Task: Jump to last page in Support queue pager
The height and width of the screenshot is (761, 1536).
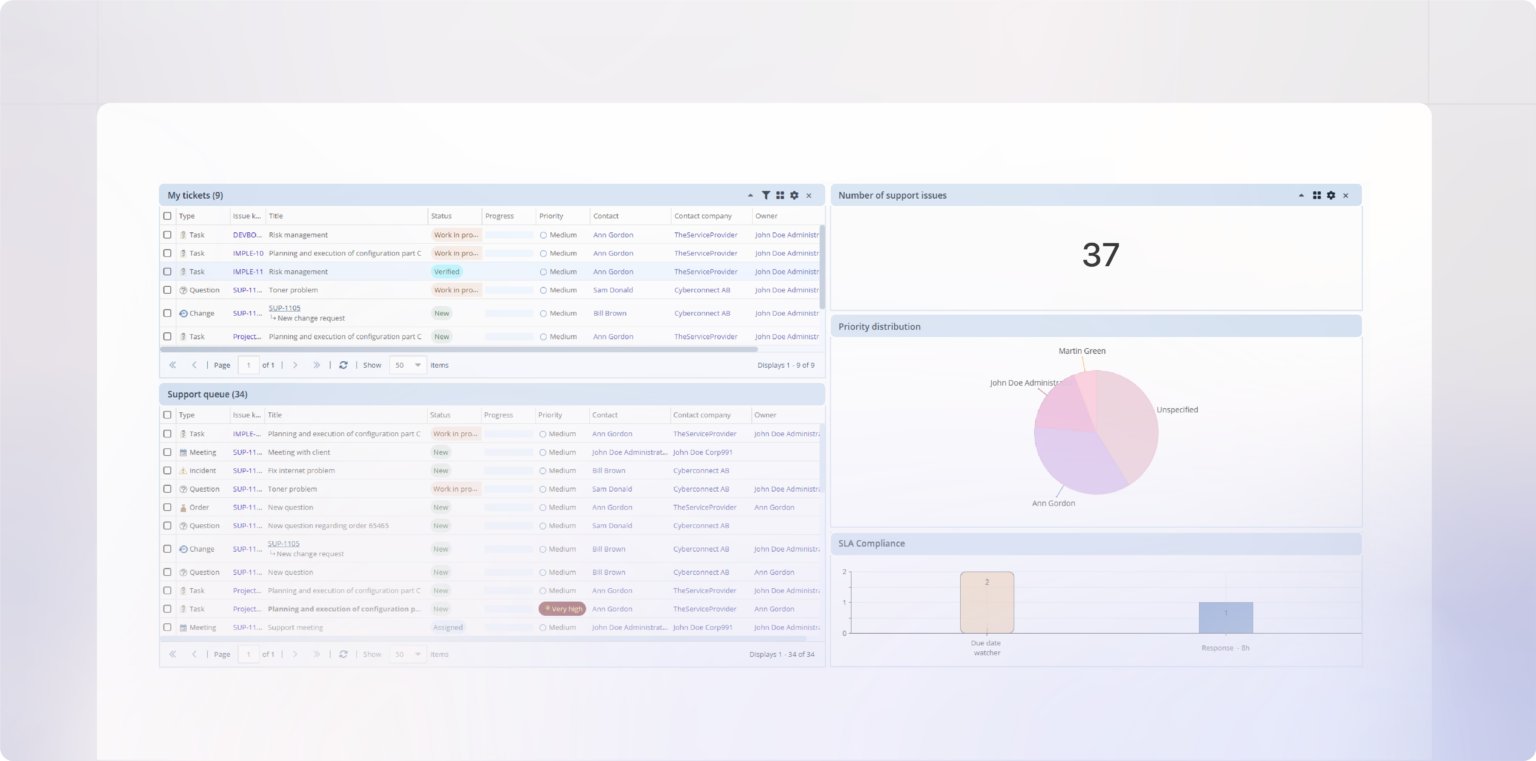Action: click(317, 654)
